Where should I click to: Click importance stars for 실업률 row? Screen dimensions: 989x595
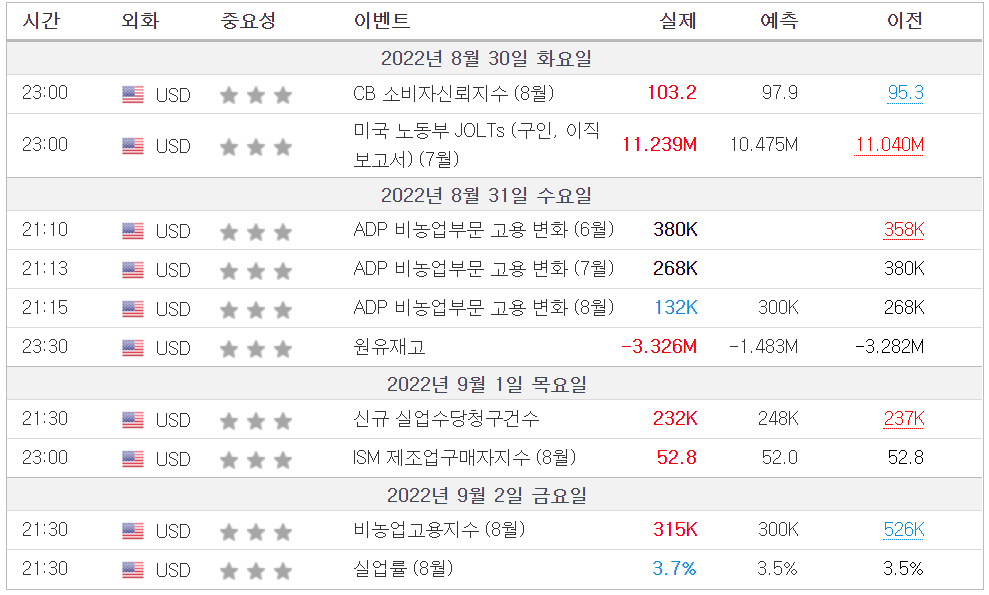[255, 571]
